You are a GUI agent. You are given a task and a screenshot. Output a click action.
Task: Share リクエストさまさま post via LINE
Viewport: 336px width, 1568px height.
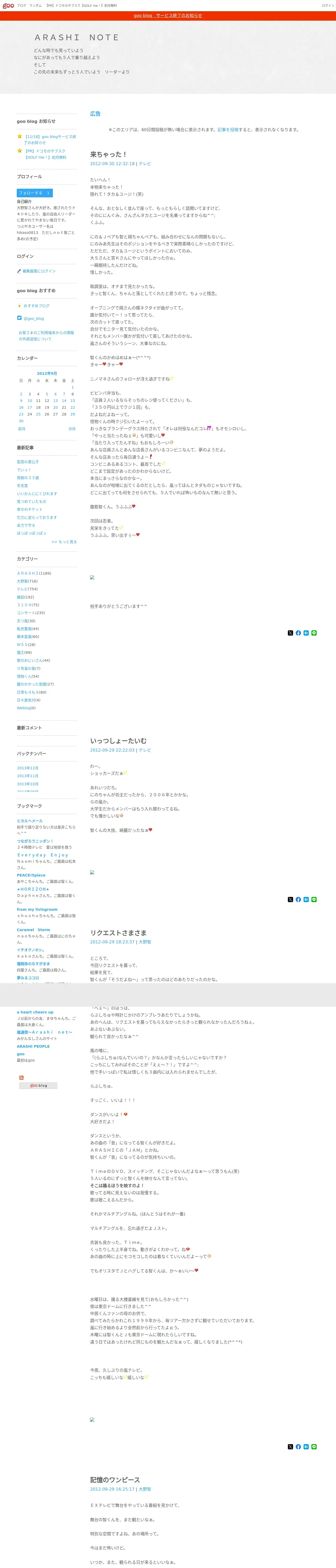(x=314, y=1447)
